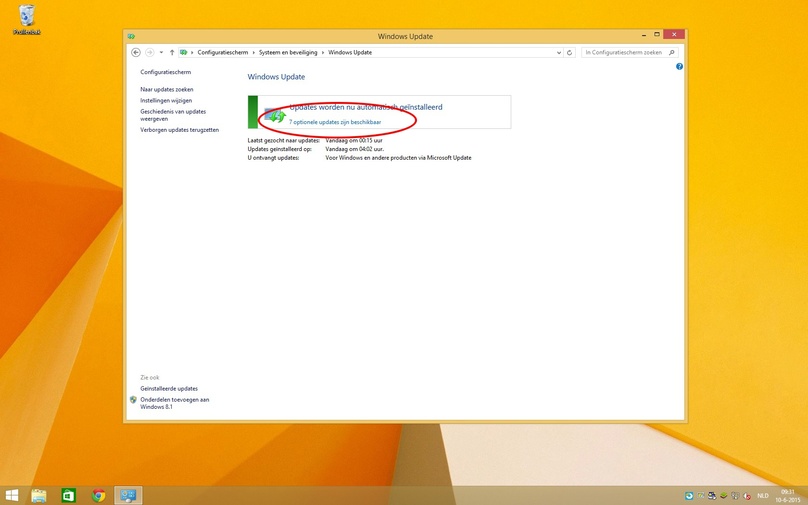The image size is (808, 505).
Task: Click the value Vandaag om 04:02 uur
Action: [x=355, y=149]
